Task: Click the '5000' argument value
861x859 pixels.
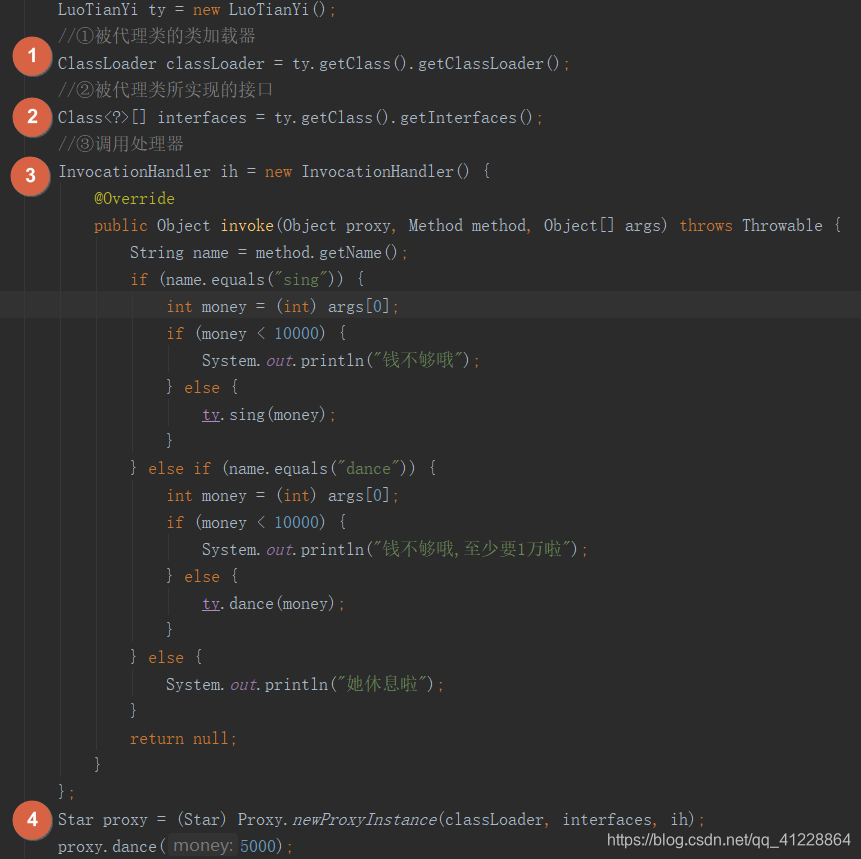Action: coord(258,846)
